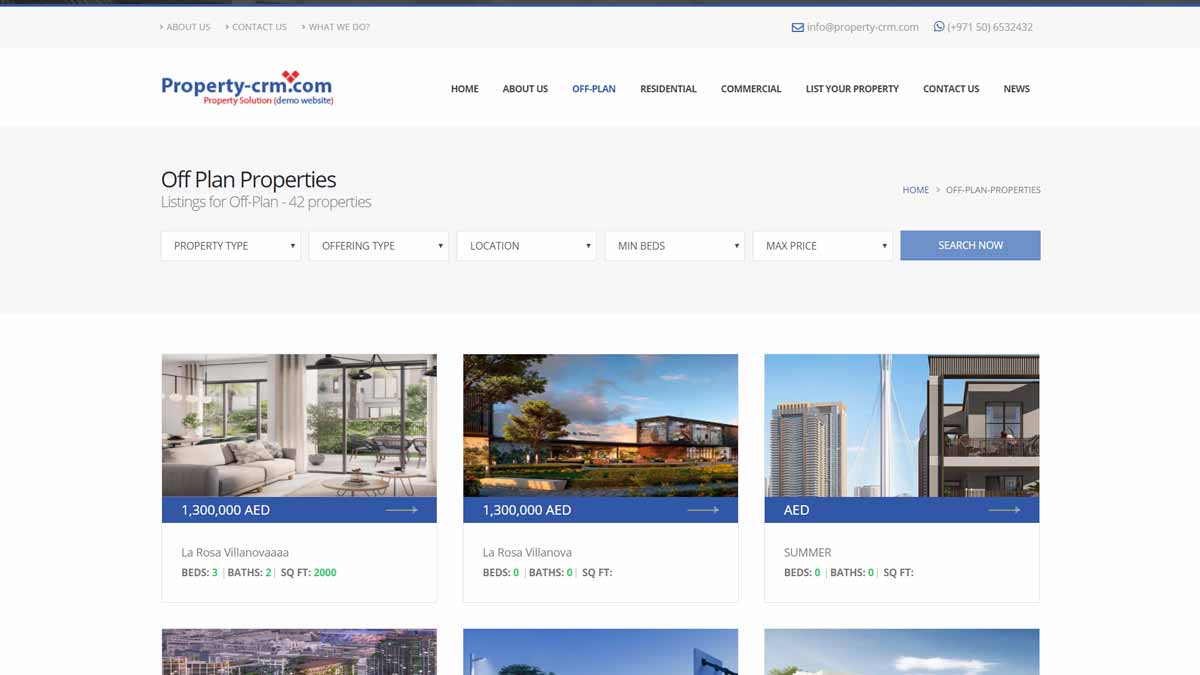
Task: Click 'SQ FT: 2000' on La Rosa Villanovaaaa
Action: (309, 573)
